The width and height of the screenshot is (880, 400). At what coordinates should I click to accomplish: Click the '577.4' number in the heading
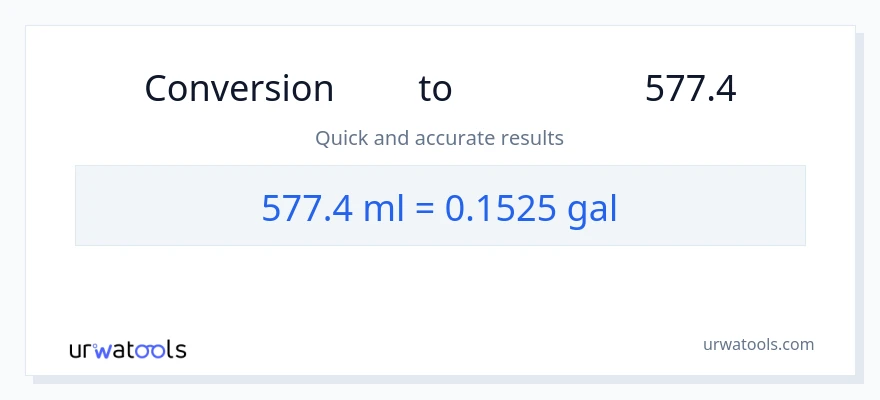690,89
